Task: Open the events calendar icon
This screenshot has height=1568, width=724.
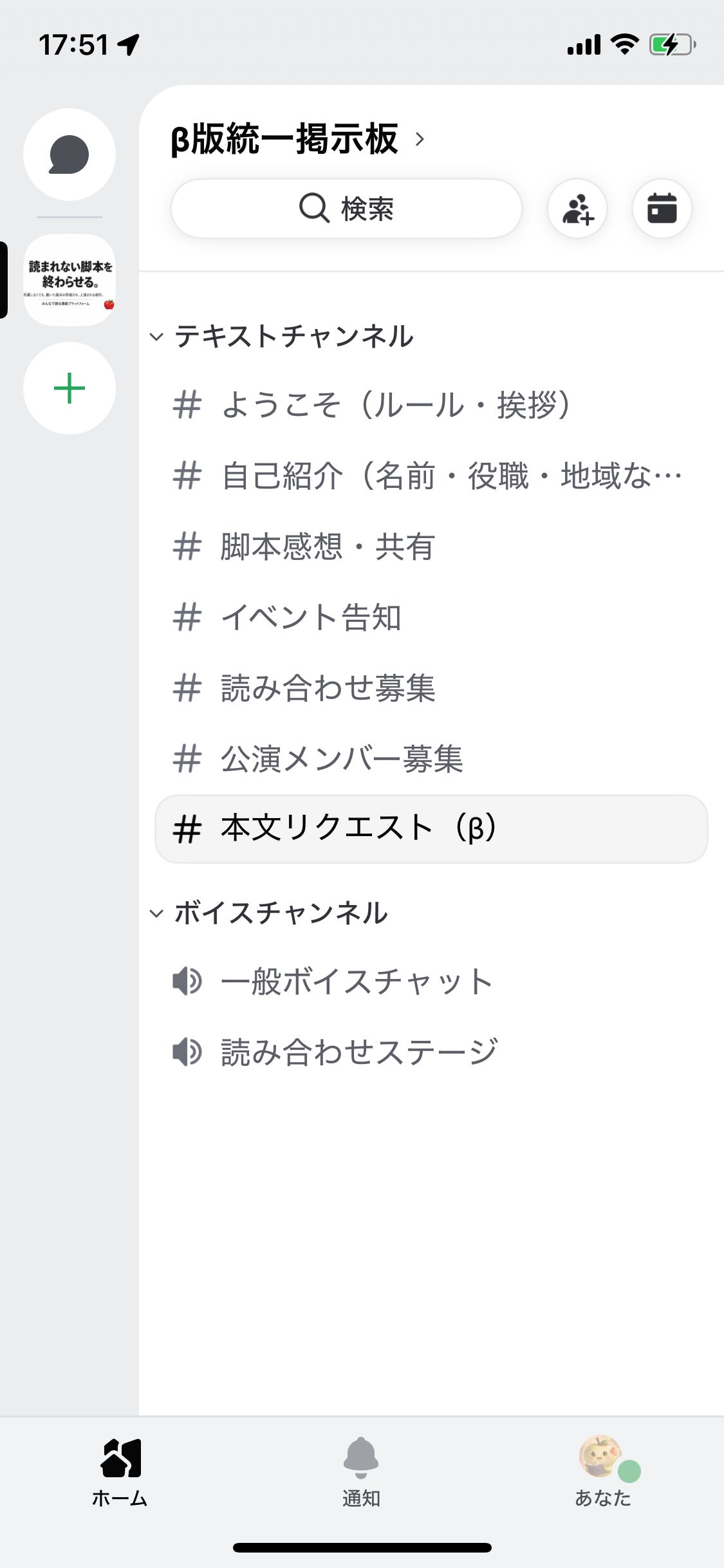Action: click(x=662, y=209)
